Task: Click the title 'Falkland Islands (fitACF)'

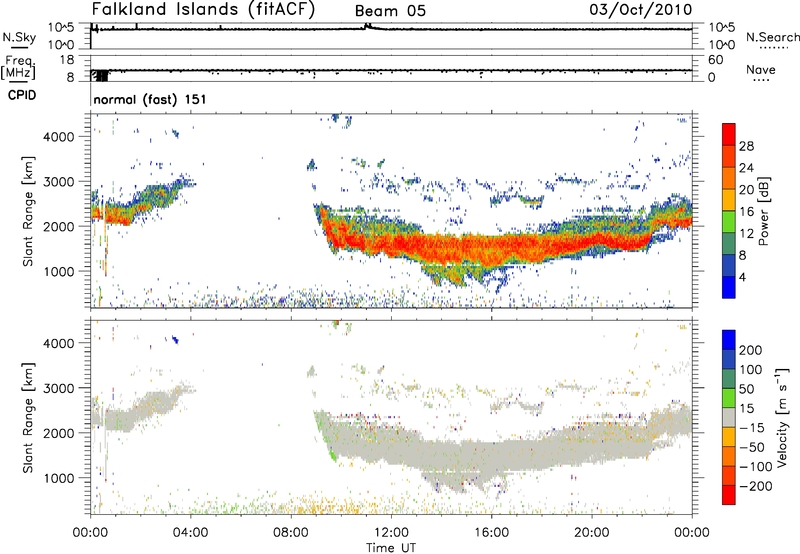Action: point(204,9)
